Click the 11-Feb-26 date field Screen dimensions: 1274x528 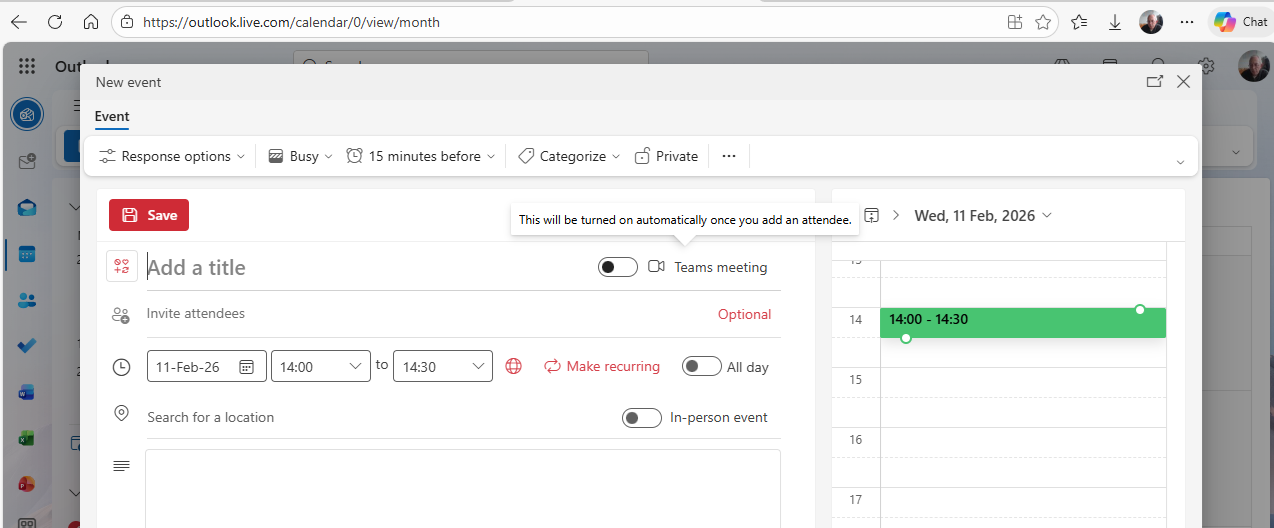pos(207,367)
